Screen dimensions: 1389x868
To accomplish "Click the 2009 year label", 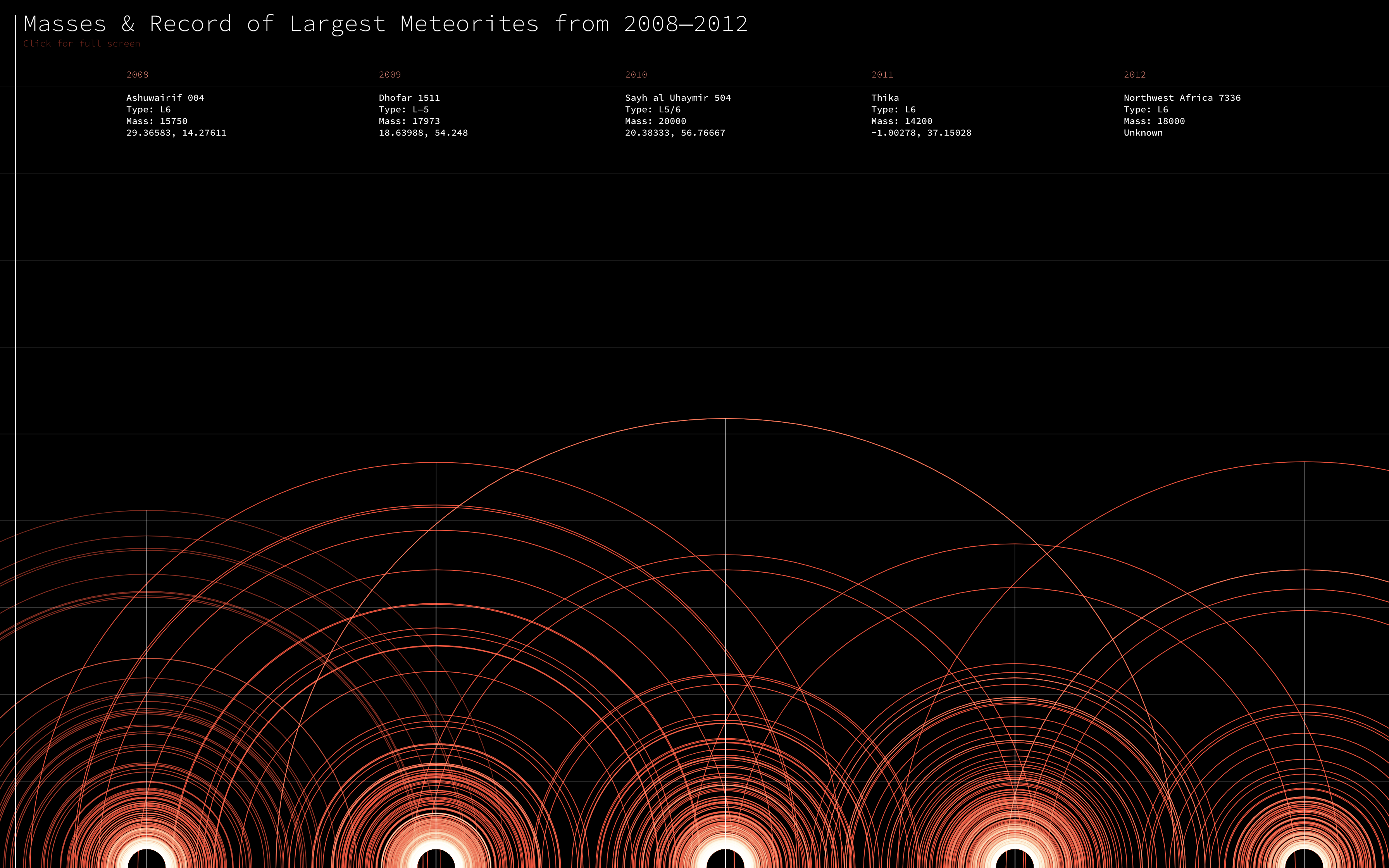I will point(390,75).
